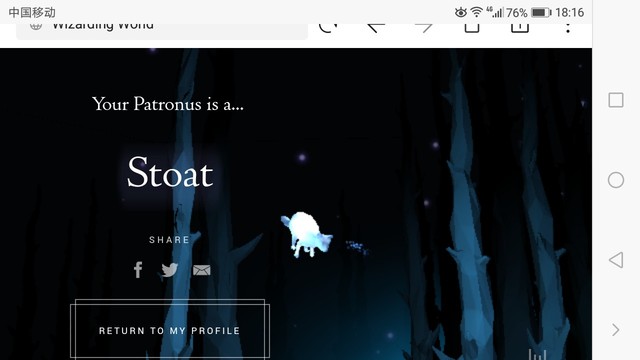Tap the Wizarding World address bar
The image size is (640, 360).
coord(162,31)
